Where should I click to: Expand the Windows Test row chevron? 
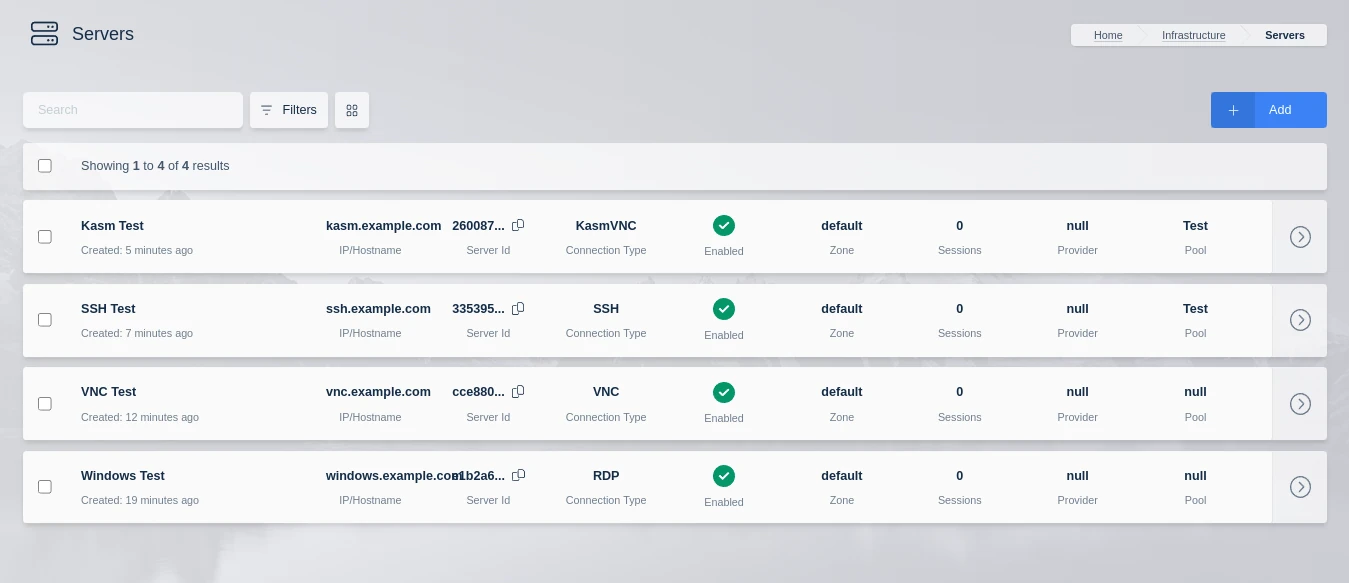point(1300,487)
